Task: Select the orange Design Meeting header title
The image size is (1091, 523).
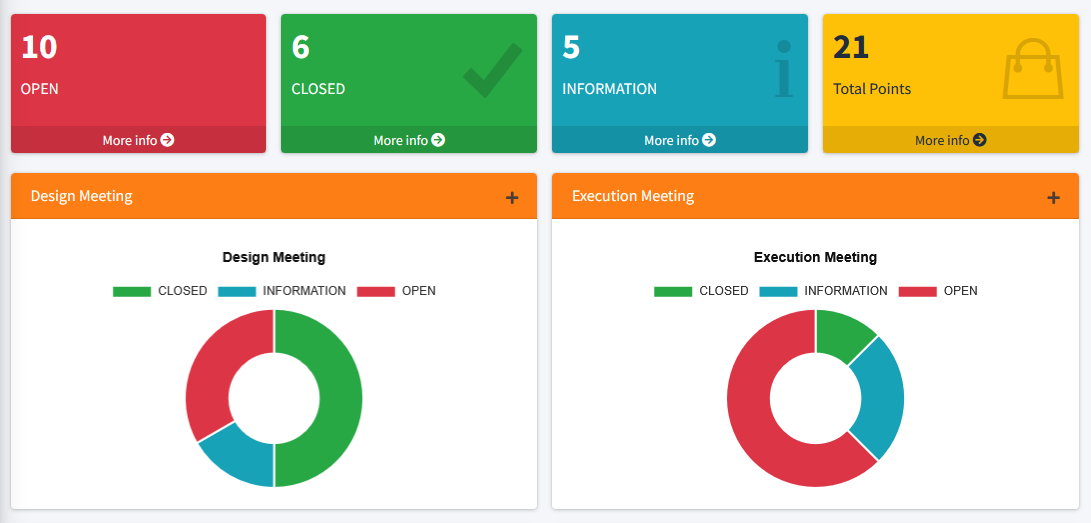Action: 81,196
